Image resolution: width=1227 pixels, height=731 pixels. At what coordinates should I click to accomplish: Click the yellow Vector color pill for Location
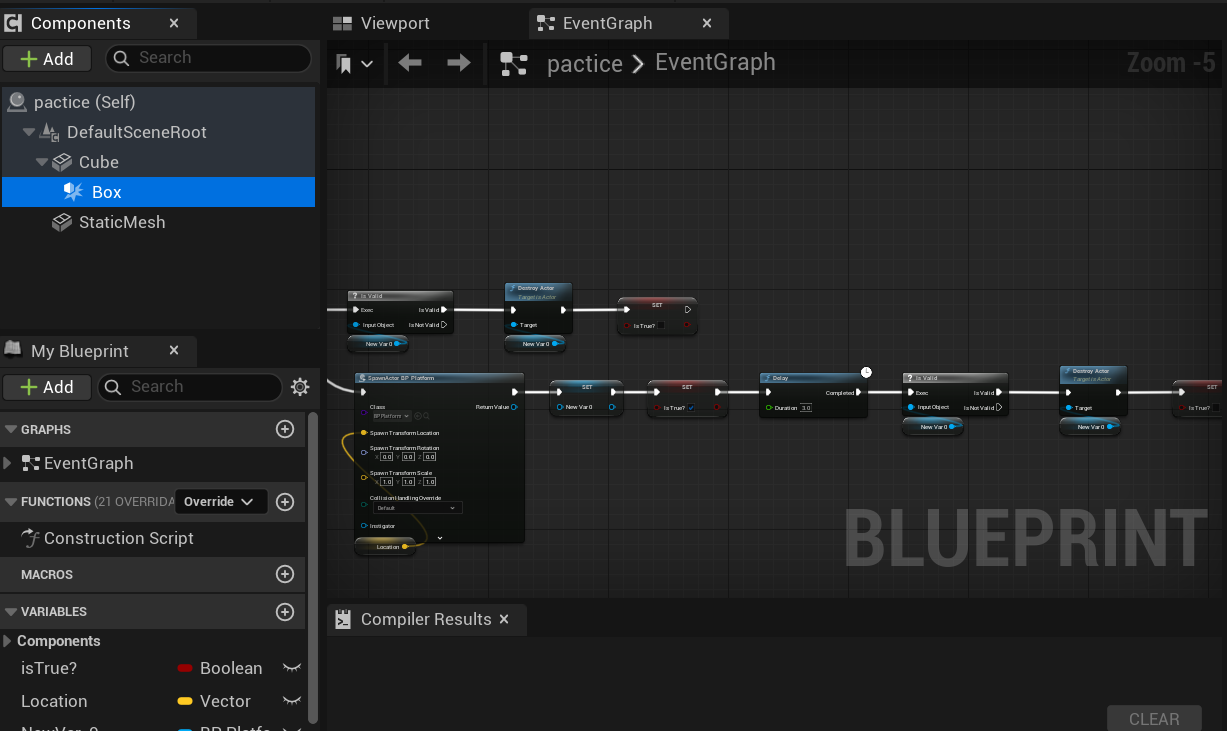tap(185, 701)
